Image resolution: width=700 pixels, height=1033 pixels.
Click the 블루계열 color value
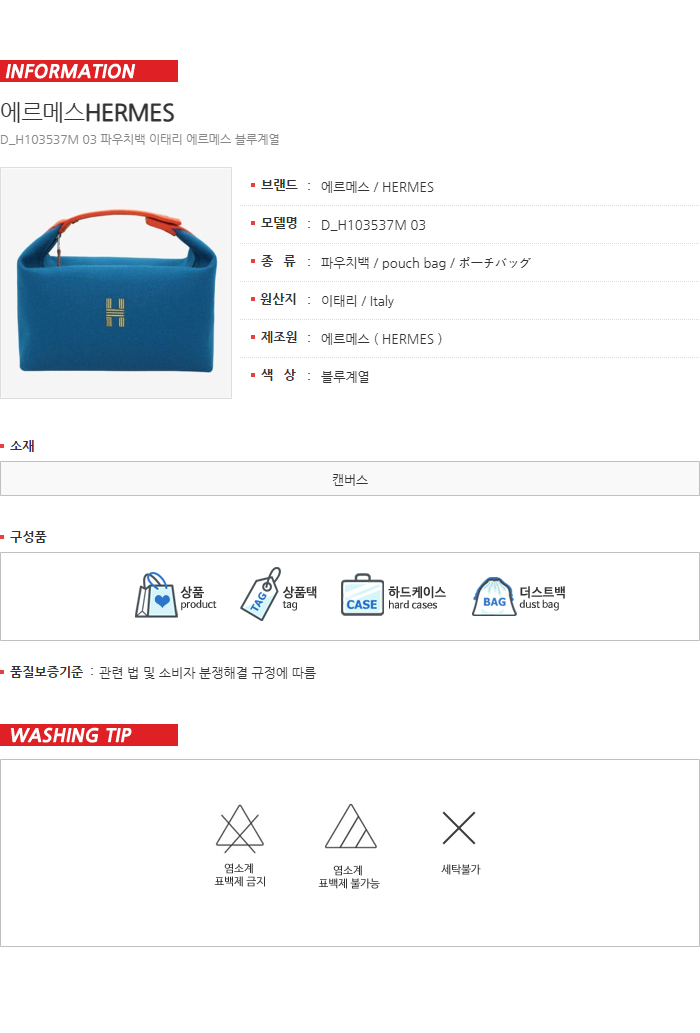coord(345,377)
